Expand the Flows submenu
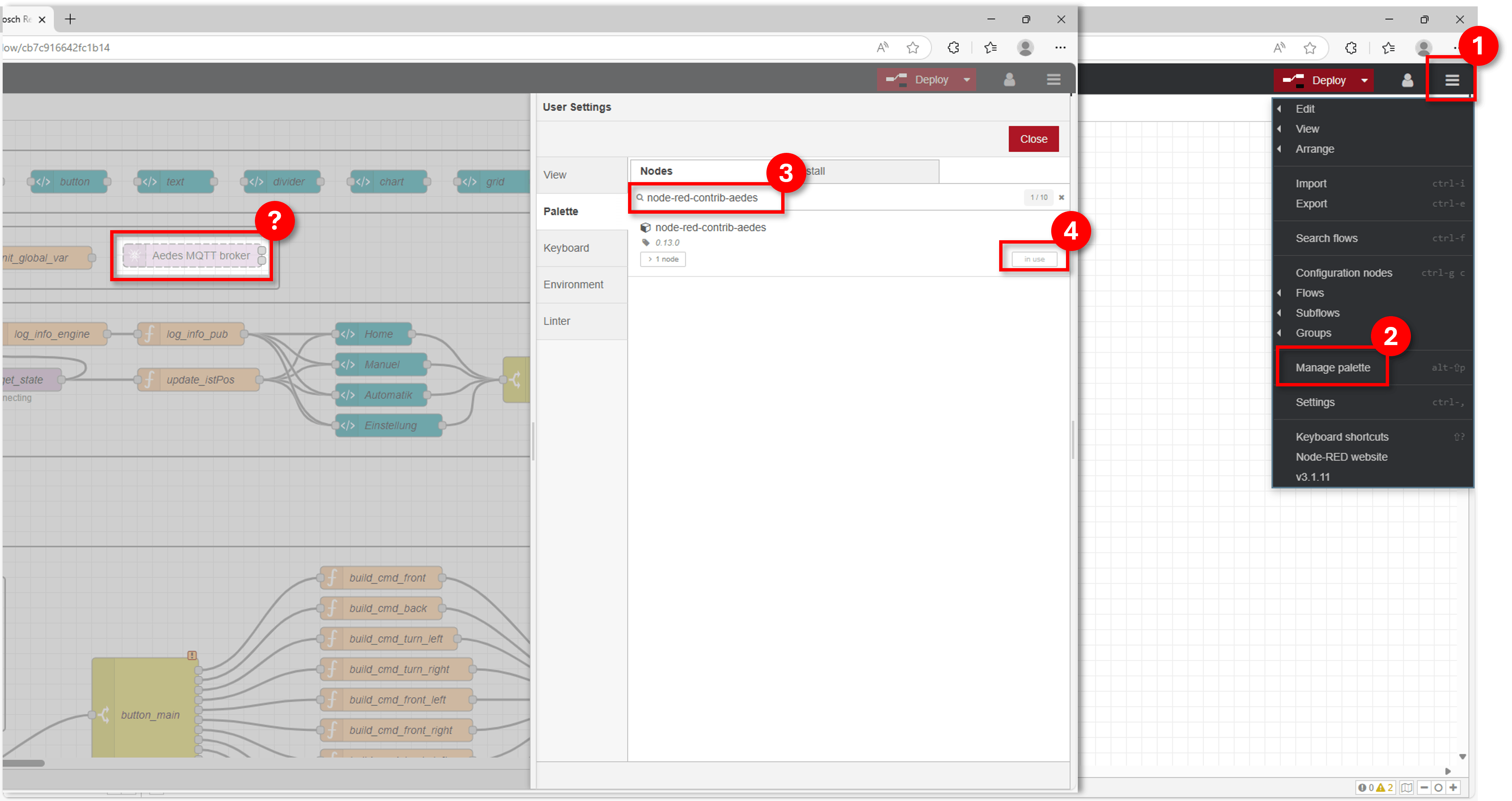The width and height of the screenshot is (1512, 801). pyautogui.click(x=1372, y=292)
